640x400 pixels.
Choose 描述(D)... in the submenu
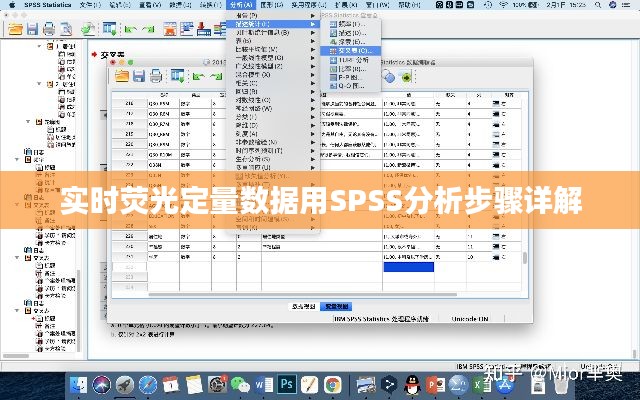coord(350,33)
